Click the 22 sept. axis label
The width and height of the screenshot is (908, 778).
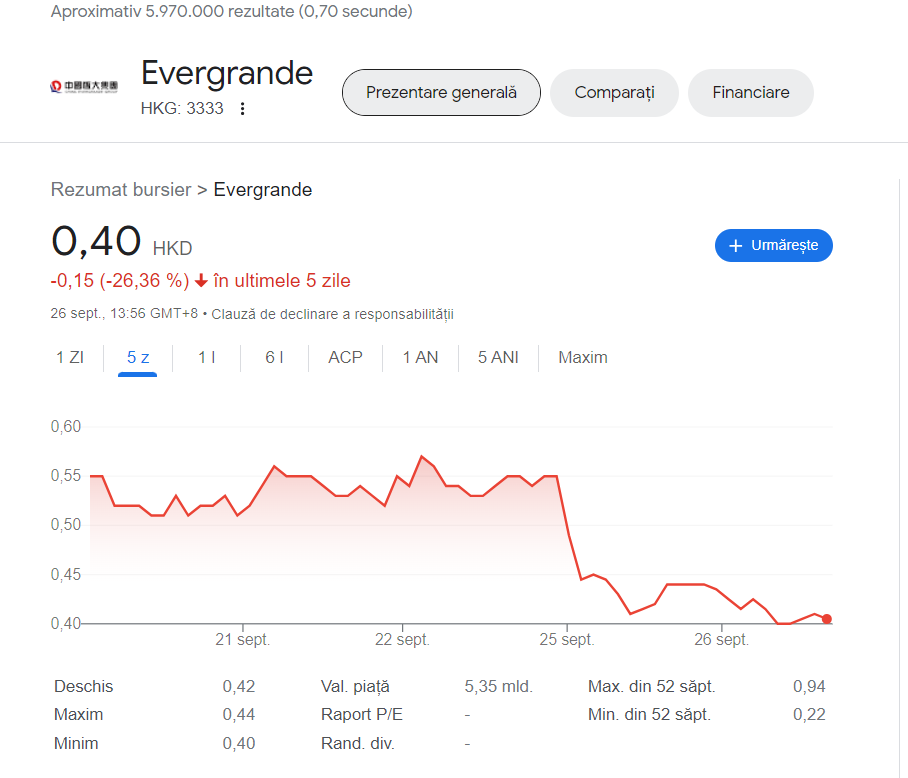(402, 640)
